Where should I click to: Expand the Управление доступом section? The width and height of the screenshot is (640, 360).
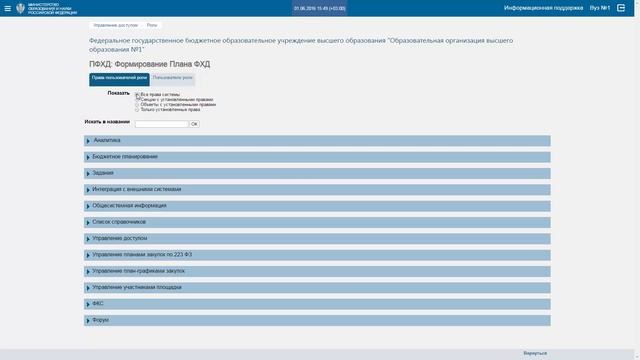click(x=317, y=239)
